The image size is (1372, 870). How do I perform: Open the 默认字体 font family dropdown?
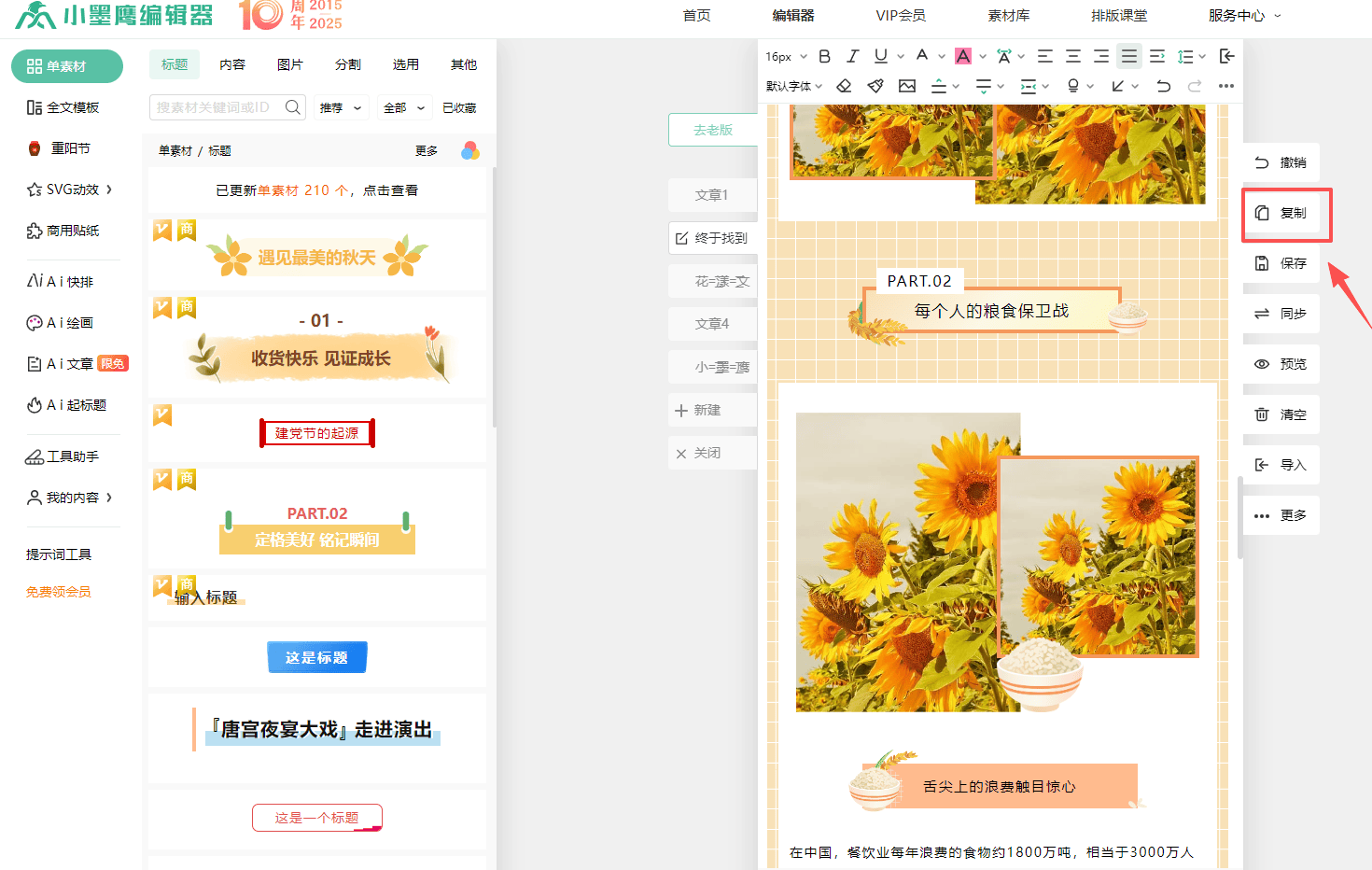click(793, 86)
